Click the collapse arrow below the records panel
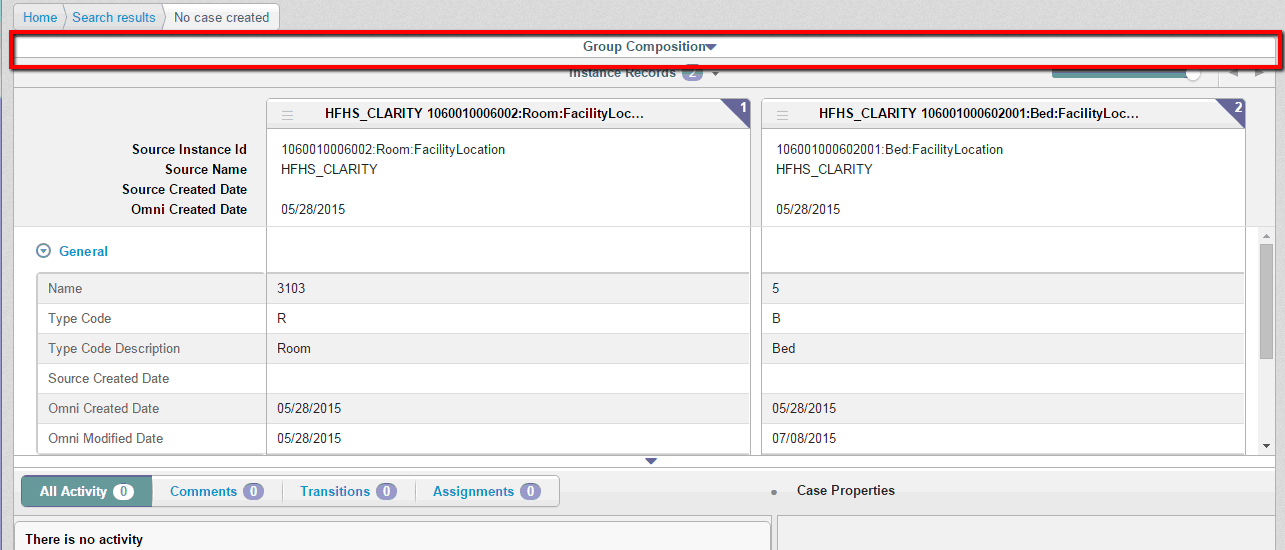The height and width of the screenshot is (550, 1285). (651, 461)
